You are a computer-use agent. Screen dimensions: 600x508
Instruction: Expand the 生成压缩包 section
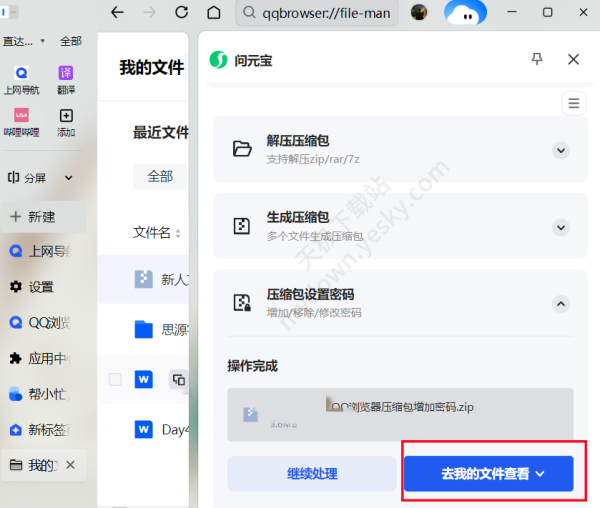coord(561,227)
